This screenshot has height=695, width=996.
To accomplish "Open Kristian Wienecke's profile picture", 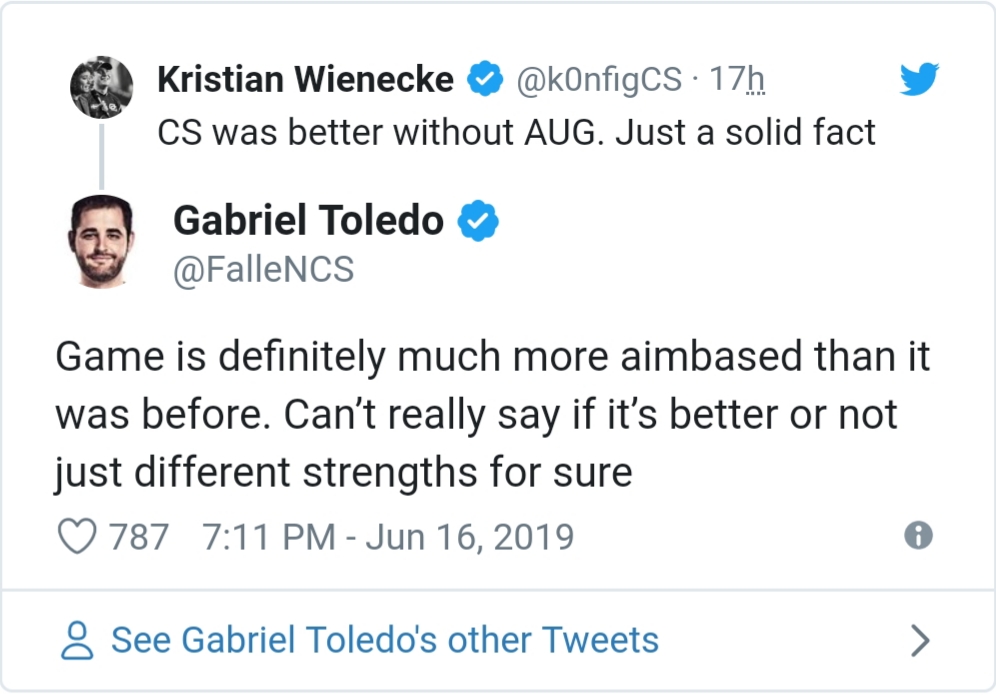I will (x=101, y=87).
